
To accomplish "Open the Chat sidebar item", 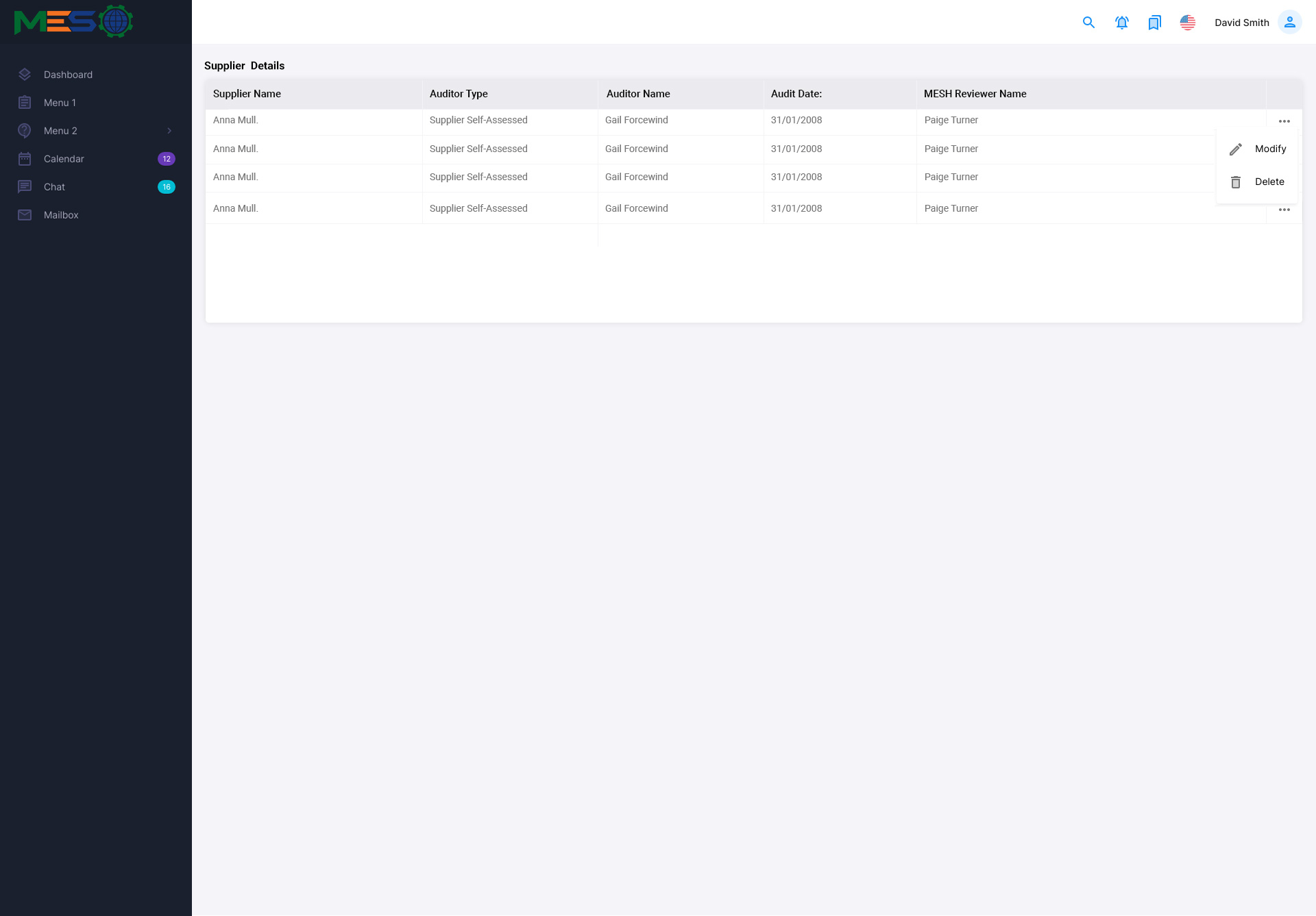I will click(54, 187).
